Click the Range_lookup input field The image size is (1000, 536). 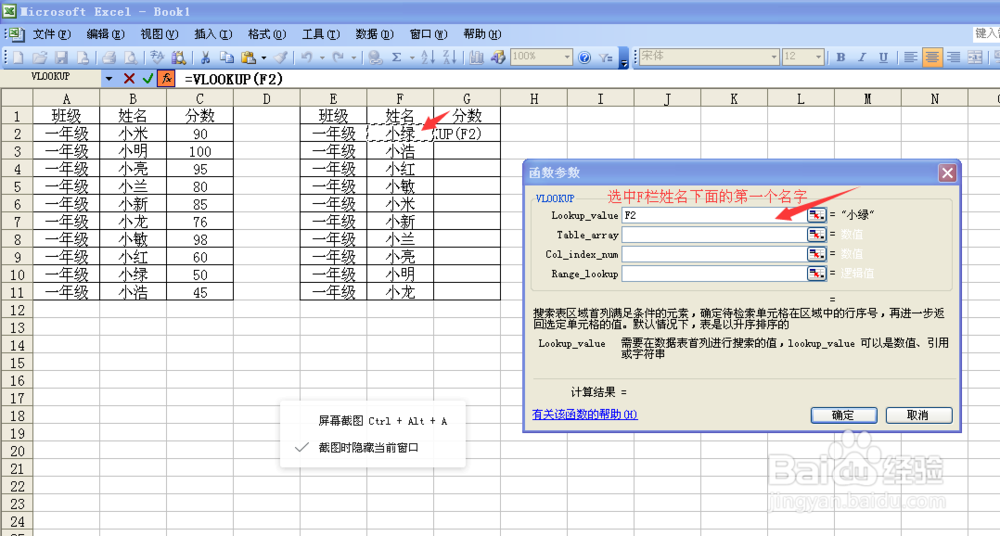tap(714, 274)
